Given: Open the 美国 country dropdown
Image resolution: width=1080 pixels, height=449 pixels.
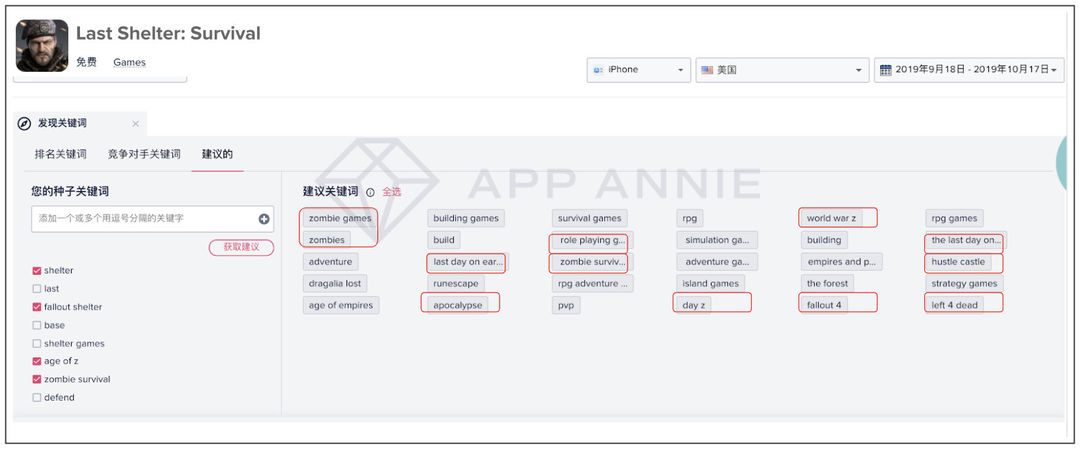Looking at the screenshot, I should pos(782,70).
